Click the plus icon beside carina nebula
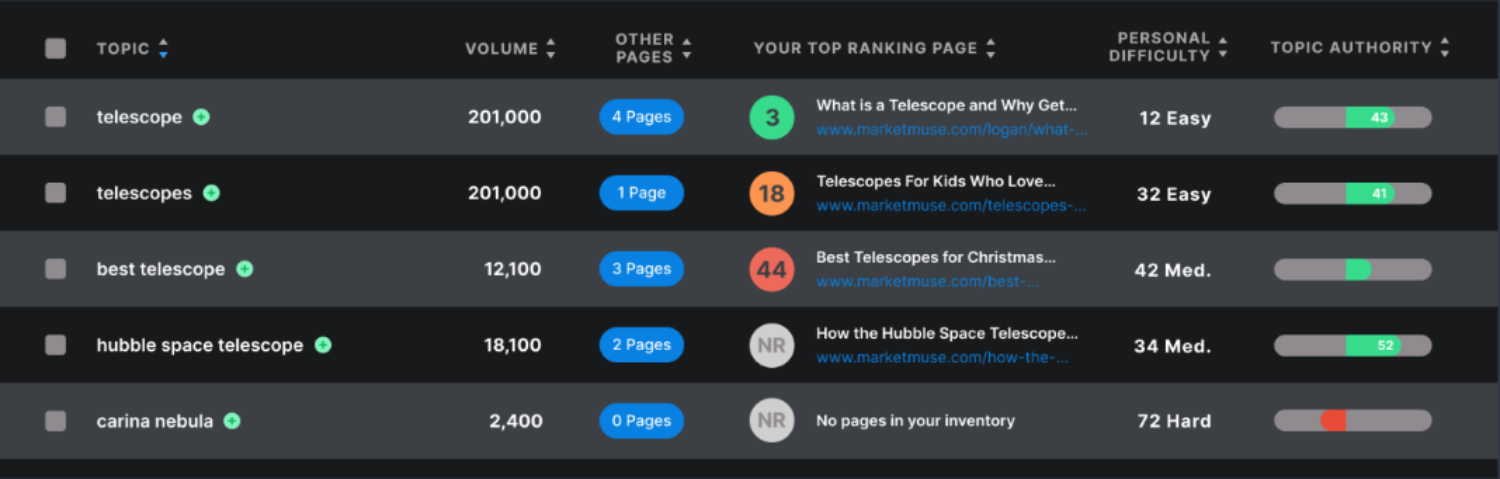Viewport: 1500px width, 479px height. pos(232,421)
